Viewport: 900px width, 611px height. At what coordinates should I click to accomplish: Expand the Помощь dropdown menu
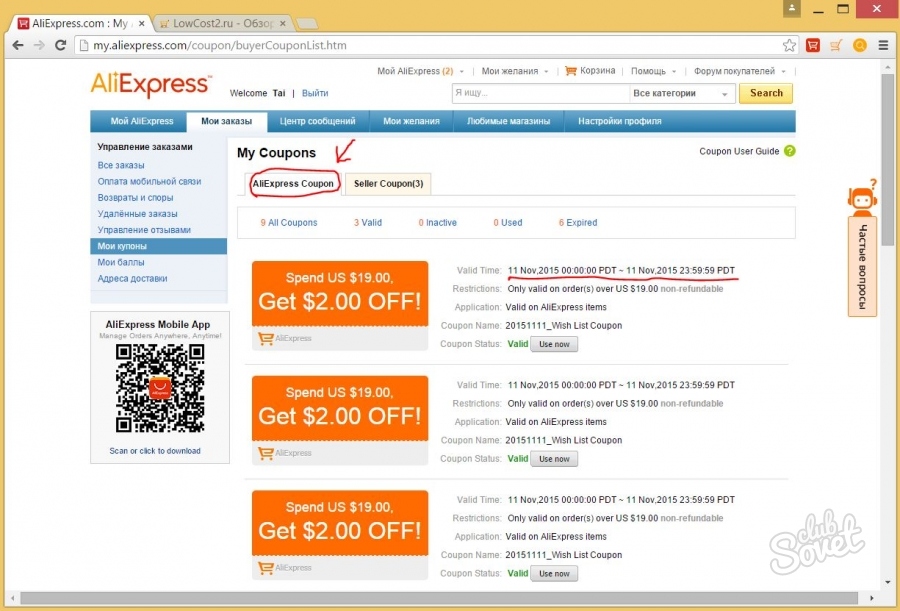[x=654, y=71]
